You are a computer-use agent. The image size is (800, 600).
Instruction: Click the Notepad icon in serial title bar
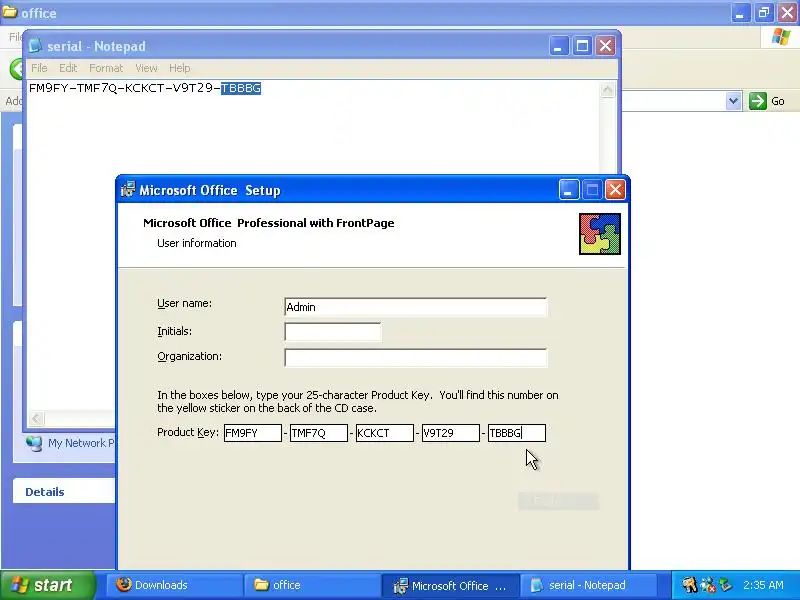coord(35,46)
